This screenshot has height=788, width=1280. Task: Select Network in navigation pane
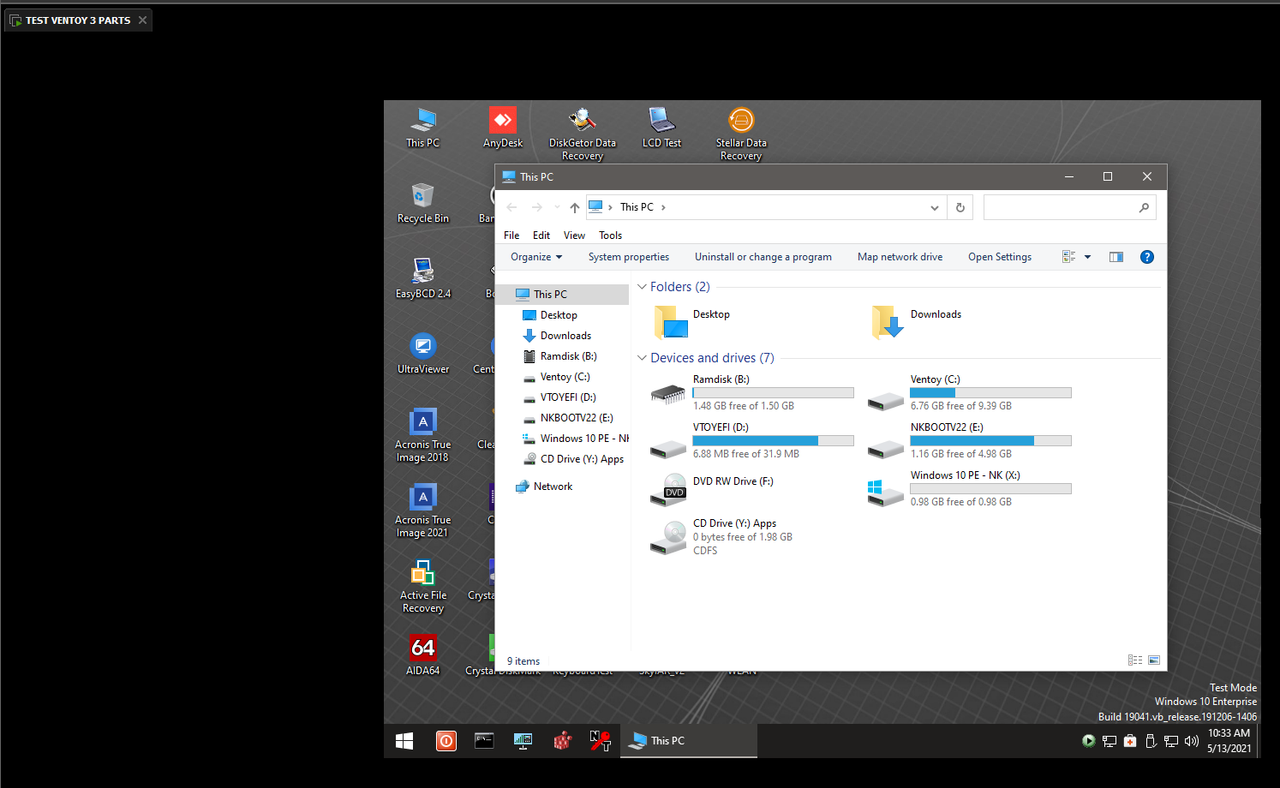click(552, 486)
